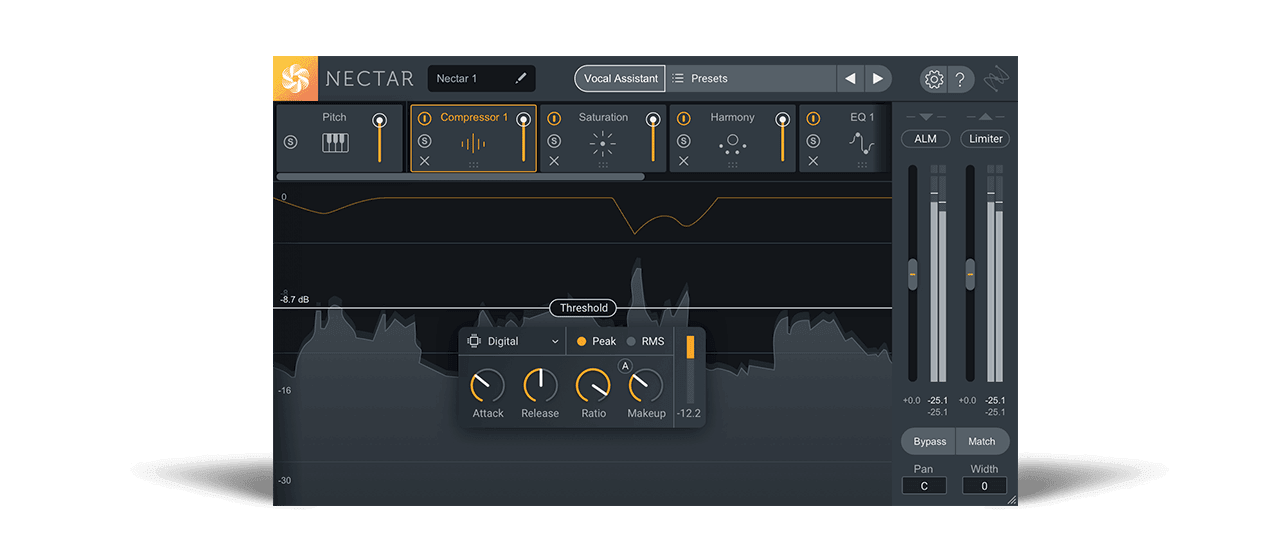Click the Nectar orange spiral logo

click(295, 78)
